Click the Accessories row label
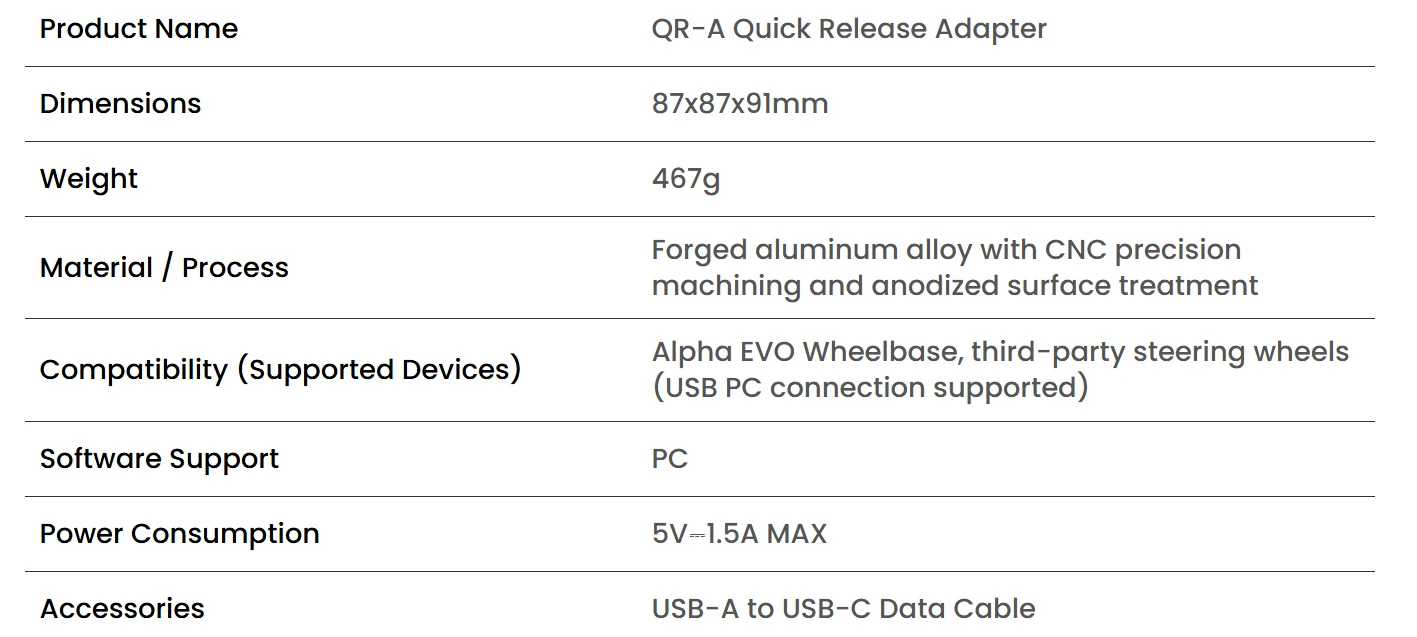The height and width of the screenshot is (637, 1417). click(122, 608)
